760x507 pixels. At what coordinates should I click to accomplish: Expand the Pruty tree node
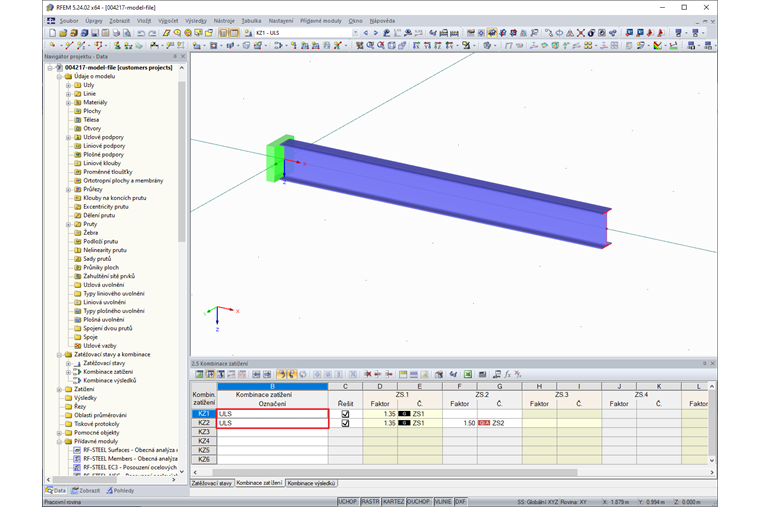[68, 224]
